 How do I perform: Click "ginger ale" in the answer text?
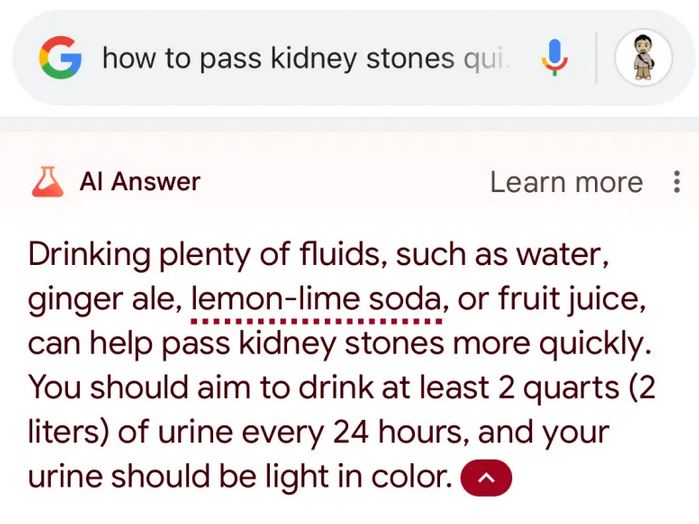(x=100, y=298)
